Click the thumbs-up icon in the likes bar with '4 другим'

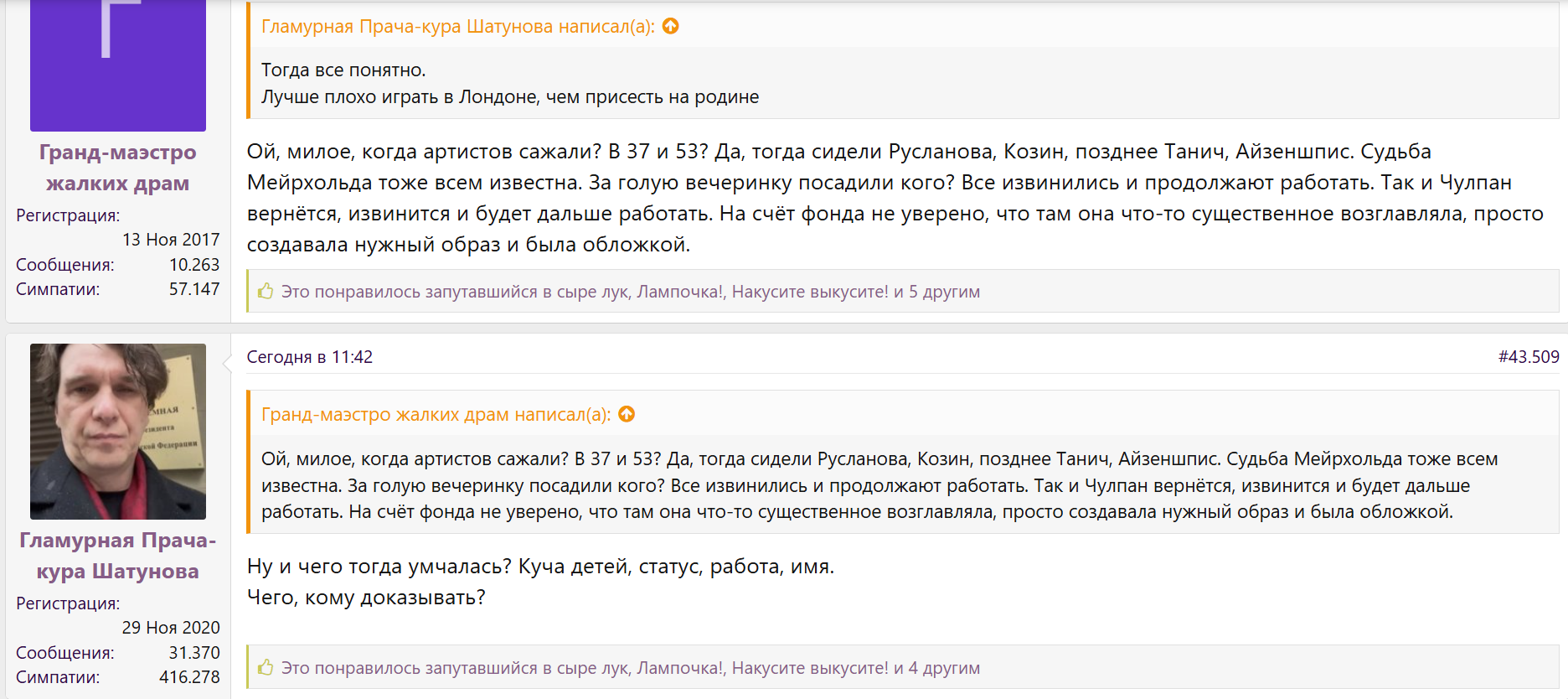(266, 668)
